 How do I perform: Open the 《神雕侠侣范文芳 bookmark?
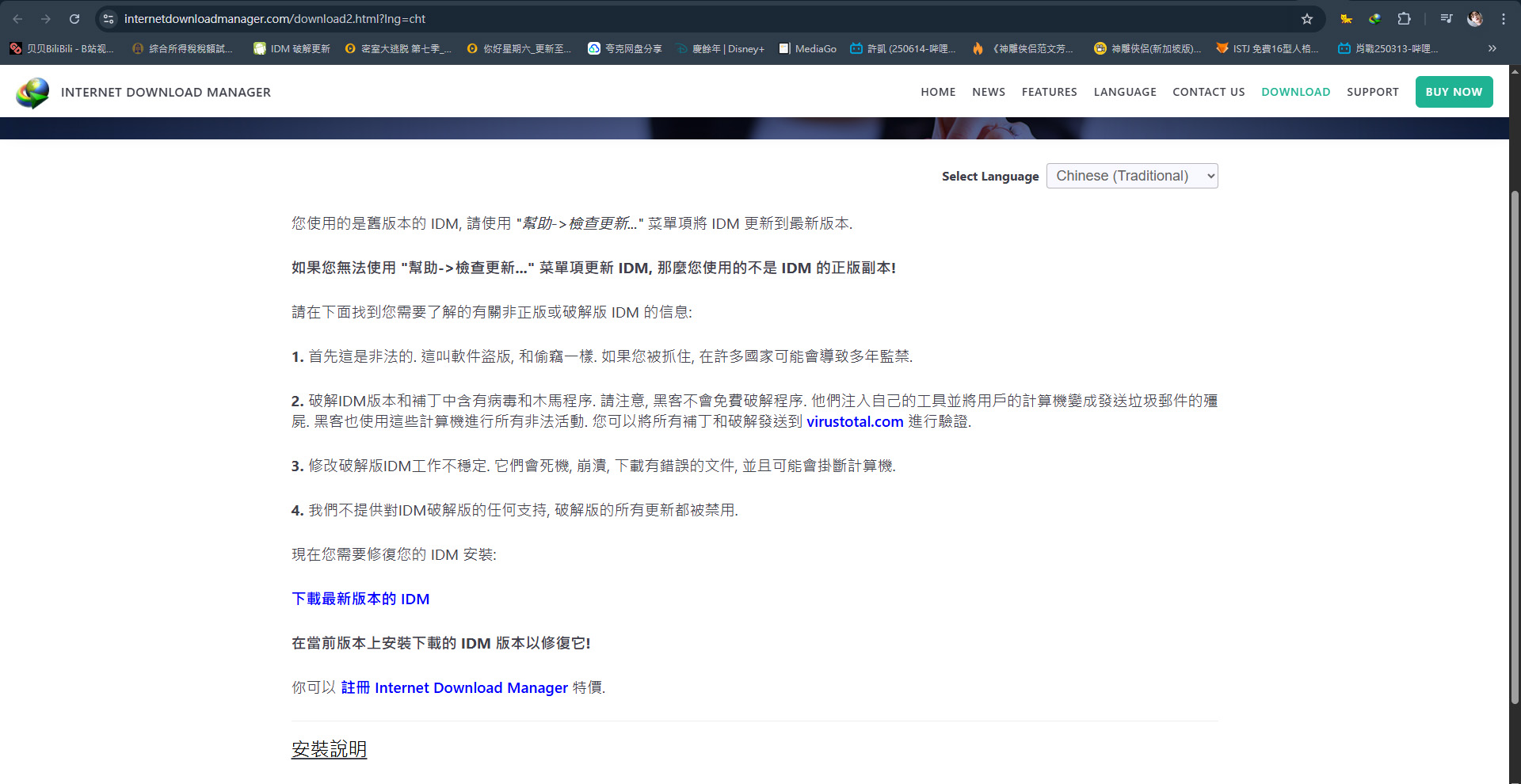pyautogui.click(x=1023, y=48)
